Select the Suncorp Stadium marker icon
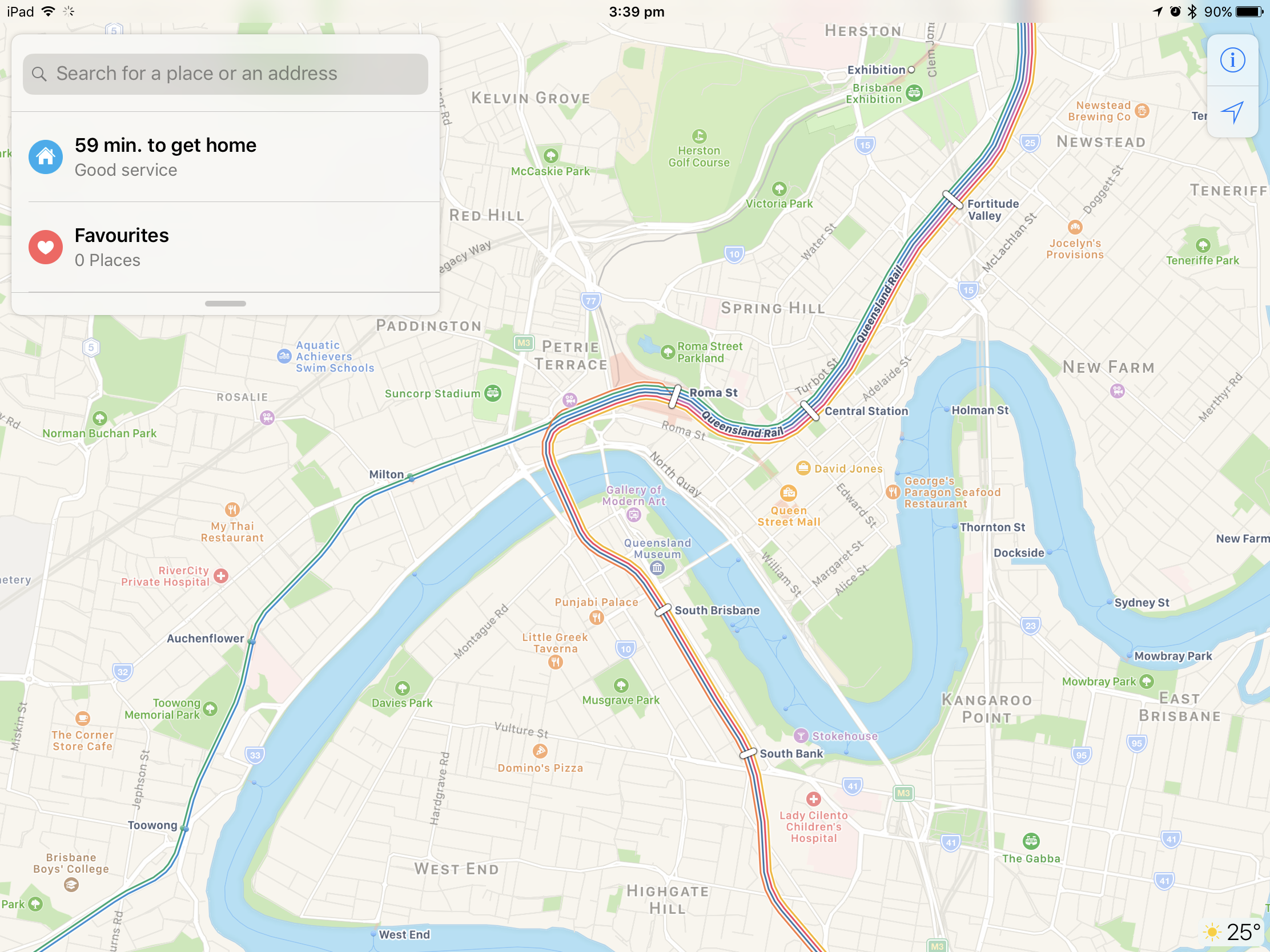 493,393
